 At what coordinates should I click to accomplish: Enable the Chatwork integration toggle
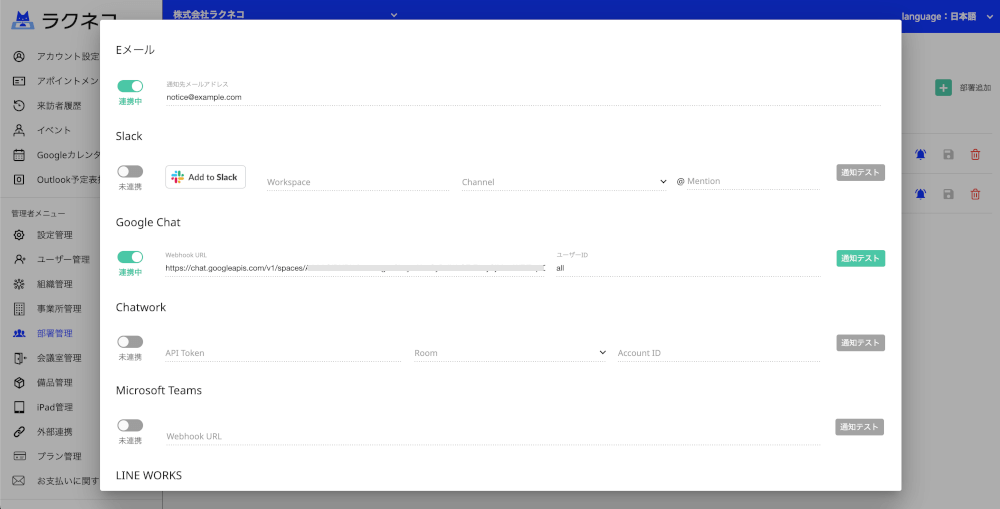[x=130, y=342]
